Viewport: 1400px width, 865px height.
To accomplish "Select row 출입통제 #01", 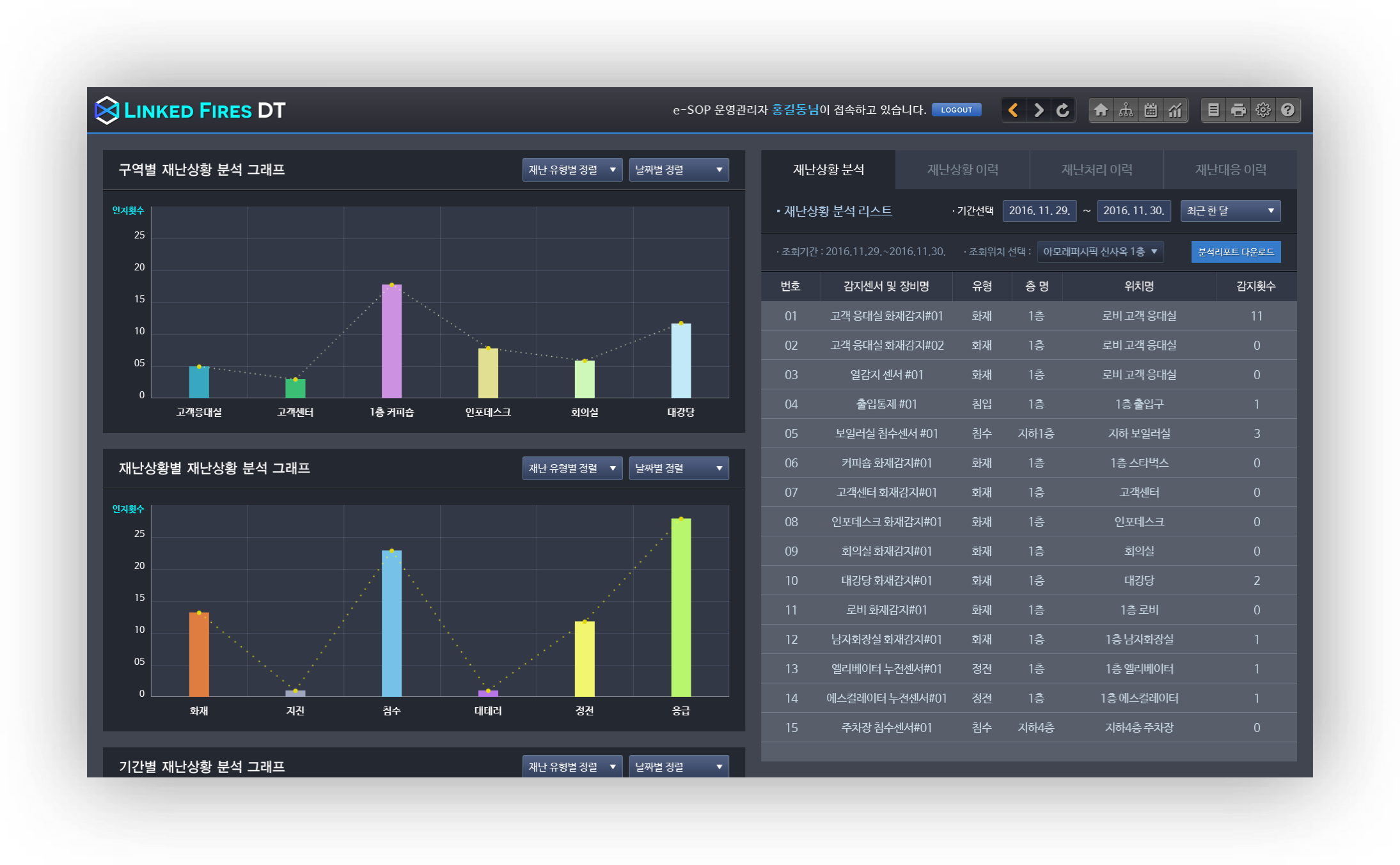I will [1029, 404].
